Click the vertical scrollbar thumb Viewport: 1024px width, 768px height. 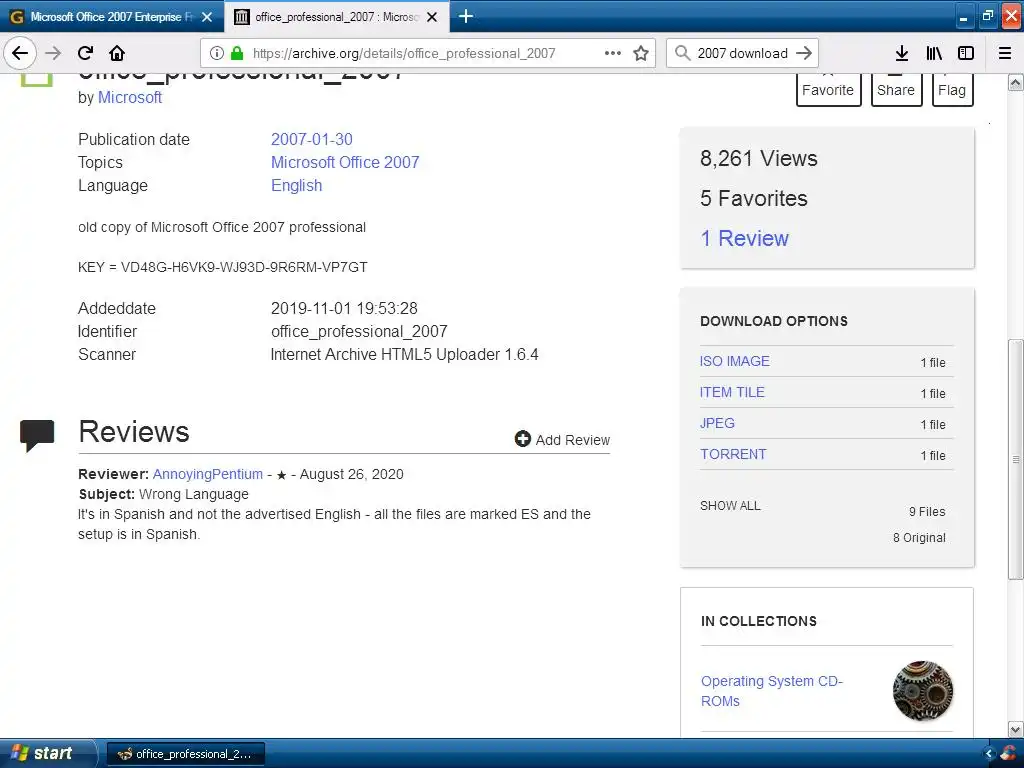tap(1015, 459)
